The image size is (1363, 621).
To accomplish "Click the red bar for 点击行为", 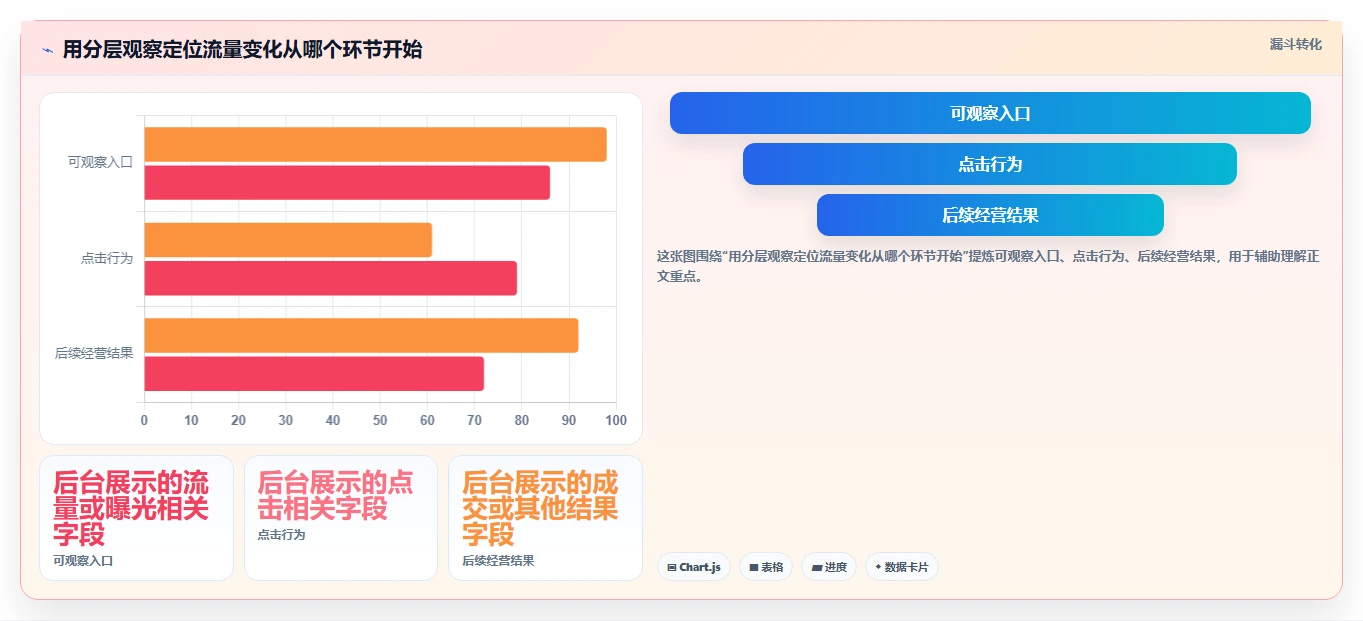I will tap(331, 278).
